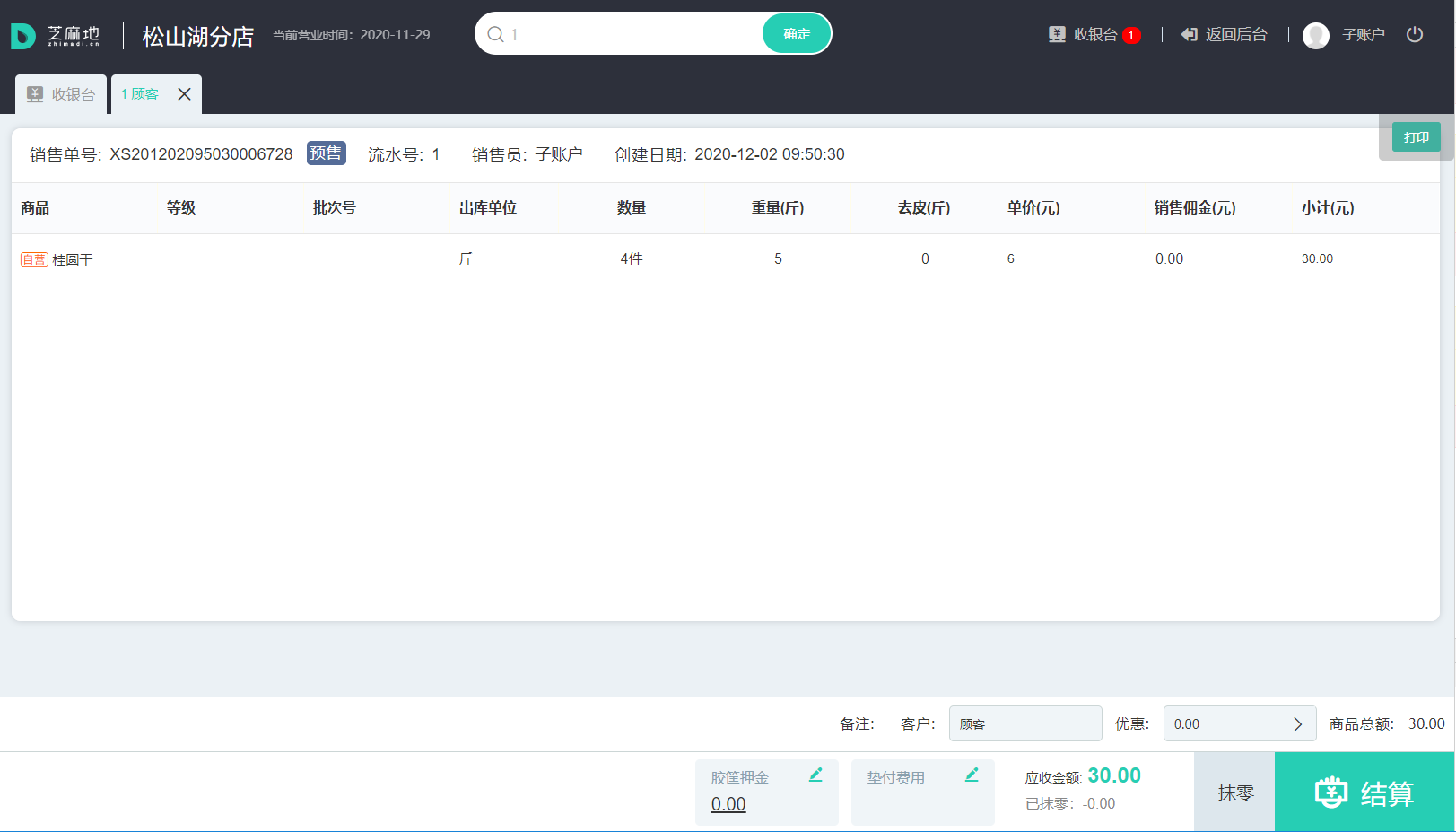Click the 批次号 column header
Screen dimensions: 1456x832
(335, 207)
